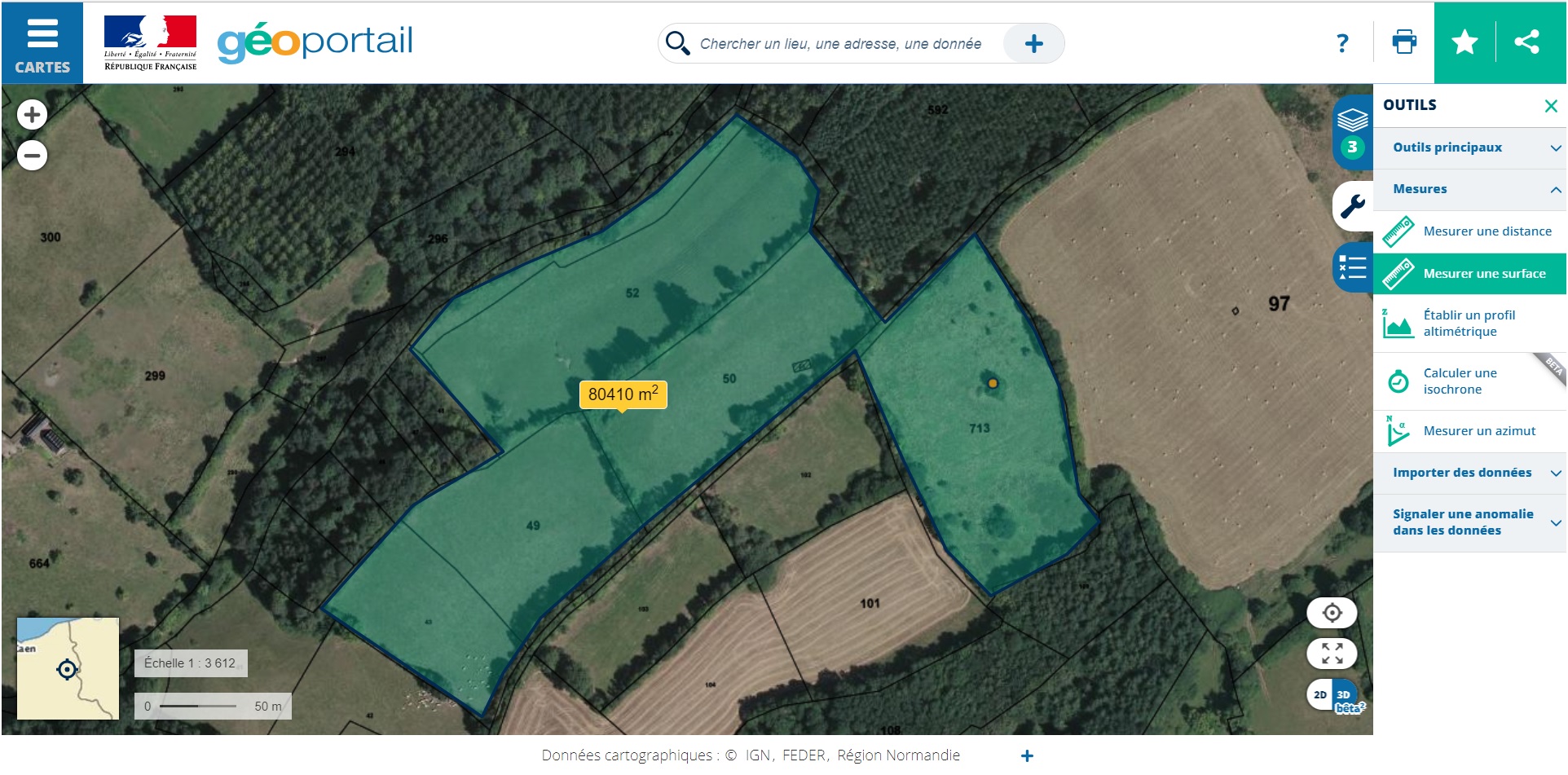
Task: Click parcel number 713 on the map
Action: [980, 428]
